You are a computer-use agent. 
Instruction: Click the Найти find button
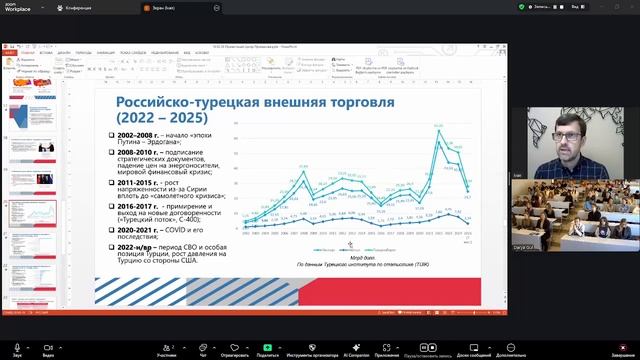click(339, 60)
